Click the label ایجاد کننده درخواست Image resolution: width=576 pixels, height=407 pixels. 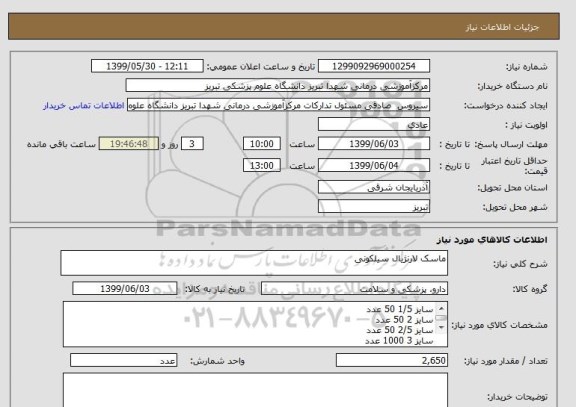click(x=505, y=106)
